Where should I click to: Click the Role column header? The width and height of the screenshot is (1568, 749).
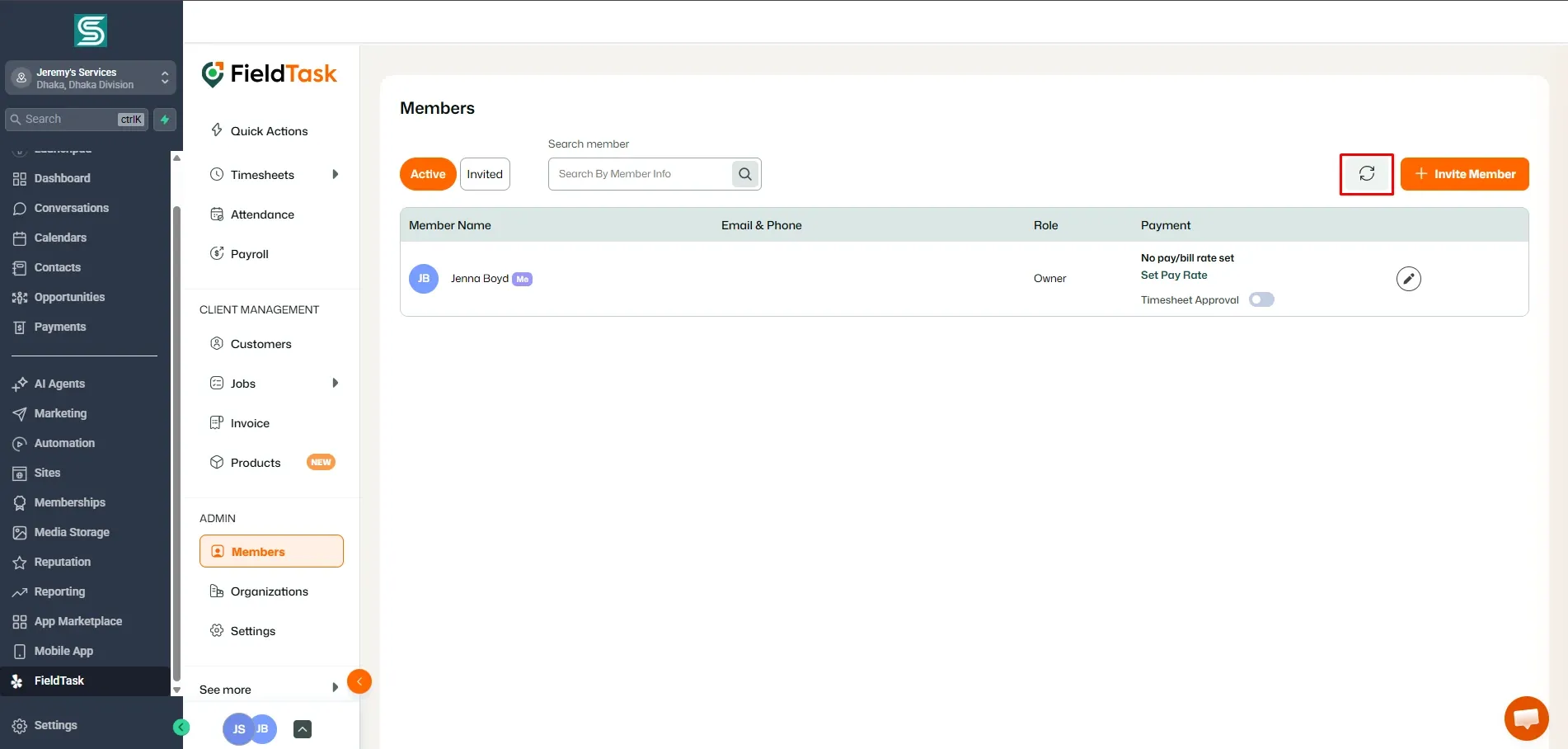[1045, 225]
